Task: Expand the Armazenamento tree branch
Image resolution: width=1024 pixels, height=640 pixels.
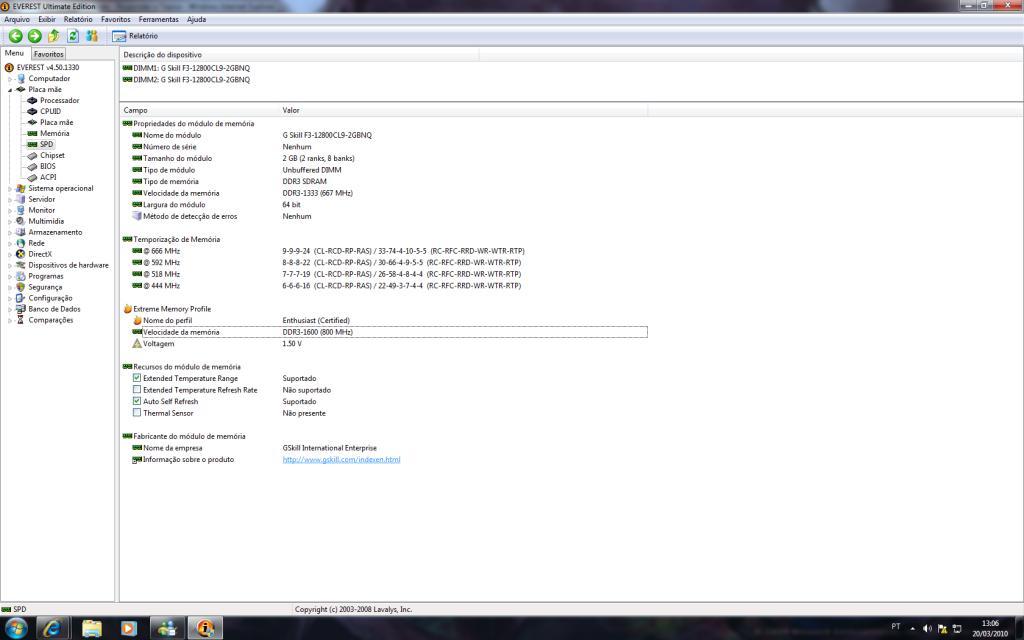Action: point(10,232)
